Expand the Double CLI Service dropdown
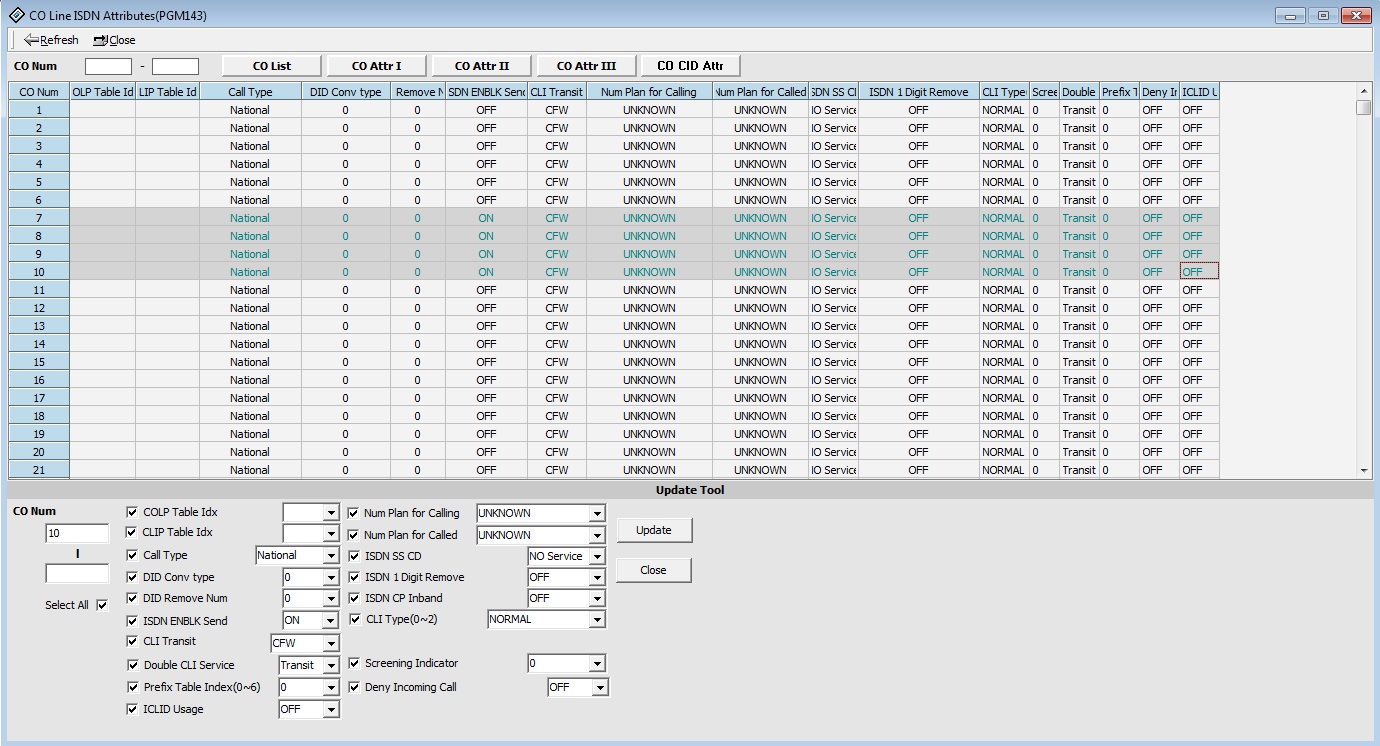Image resolution: width=1380 pixels, height=746 pixels. point(331,666)
